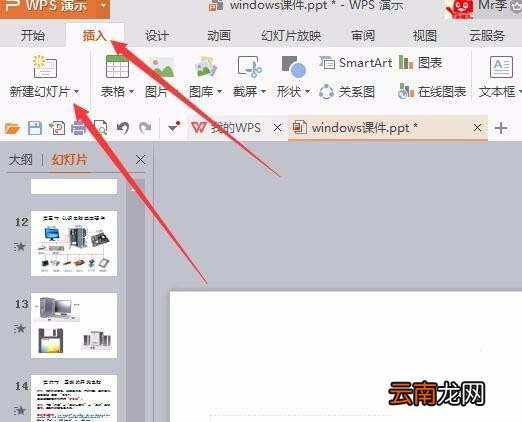Select slide 12 thumbnail

pyautogui.click(x=74, y=243)
